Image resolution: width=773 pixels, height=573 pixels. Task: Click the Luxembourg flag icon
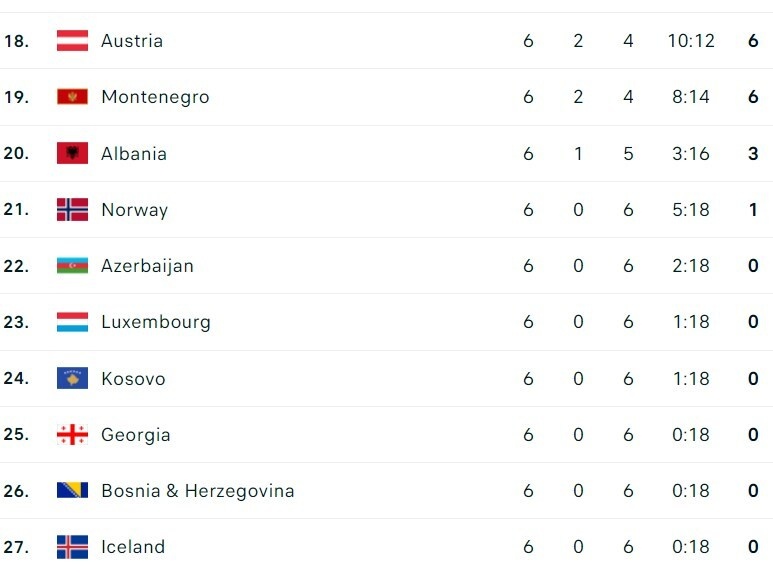[72, 322]
